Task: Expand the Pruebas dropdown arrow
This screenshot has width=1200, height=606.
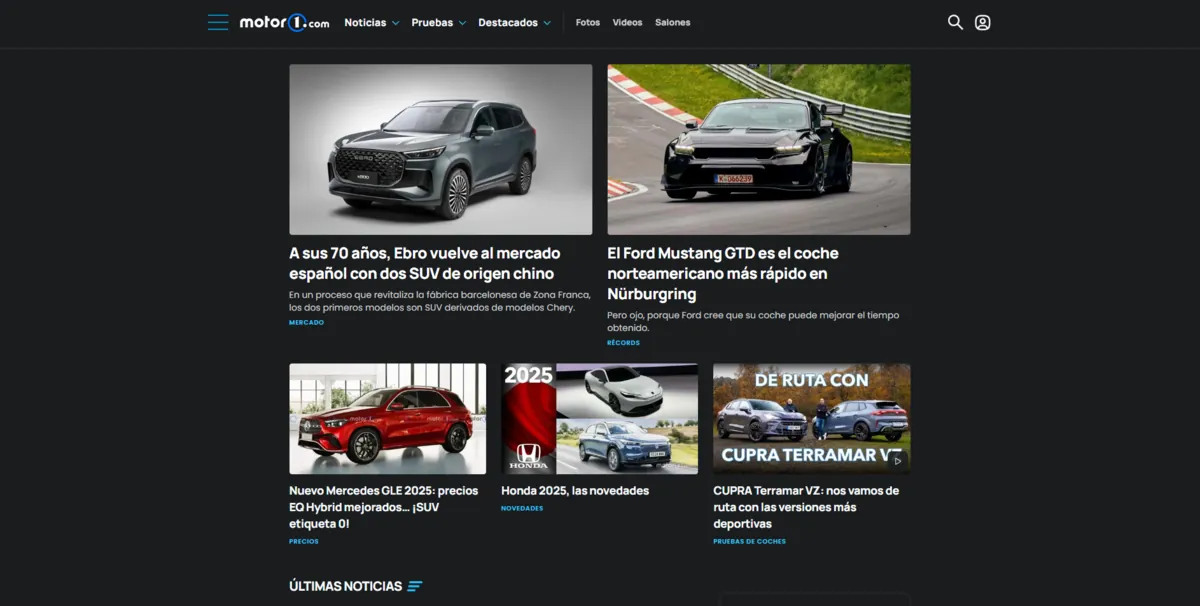Action: click(x=462, y=23)
